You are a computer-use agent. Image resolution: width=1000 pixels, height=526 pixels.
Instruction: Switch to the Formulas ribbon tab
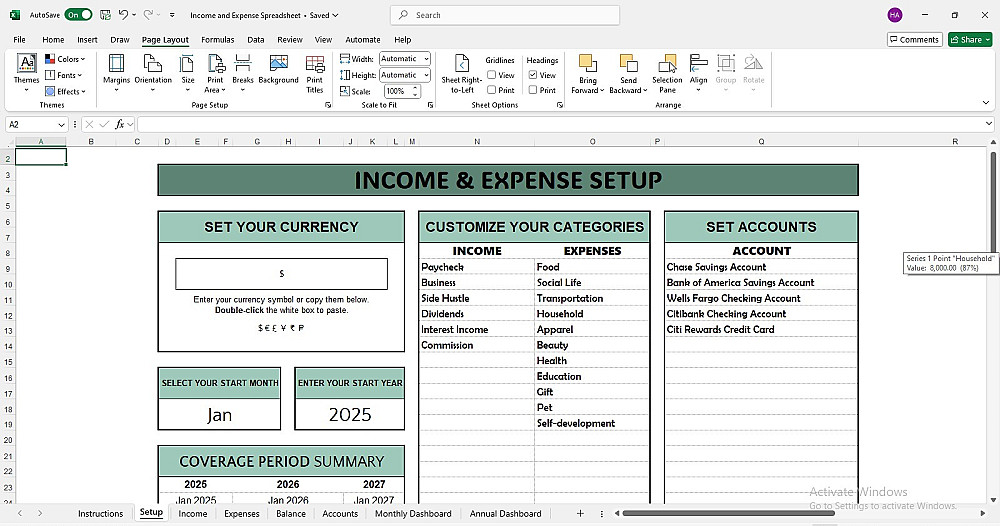coord(217,40)
